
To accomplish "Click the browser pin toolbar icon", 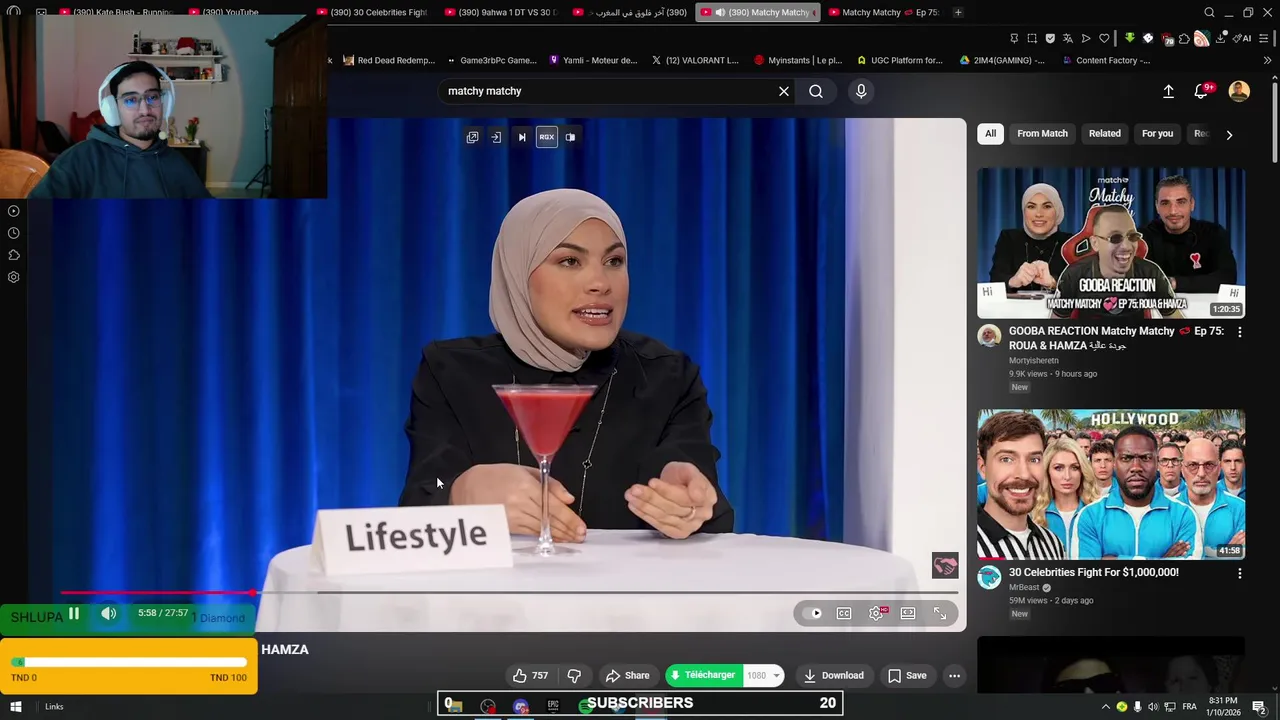I will pos(1014,38).
